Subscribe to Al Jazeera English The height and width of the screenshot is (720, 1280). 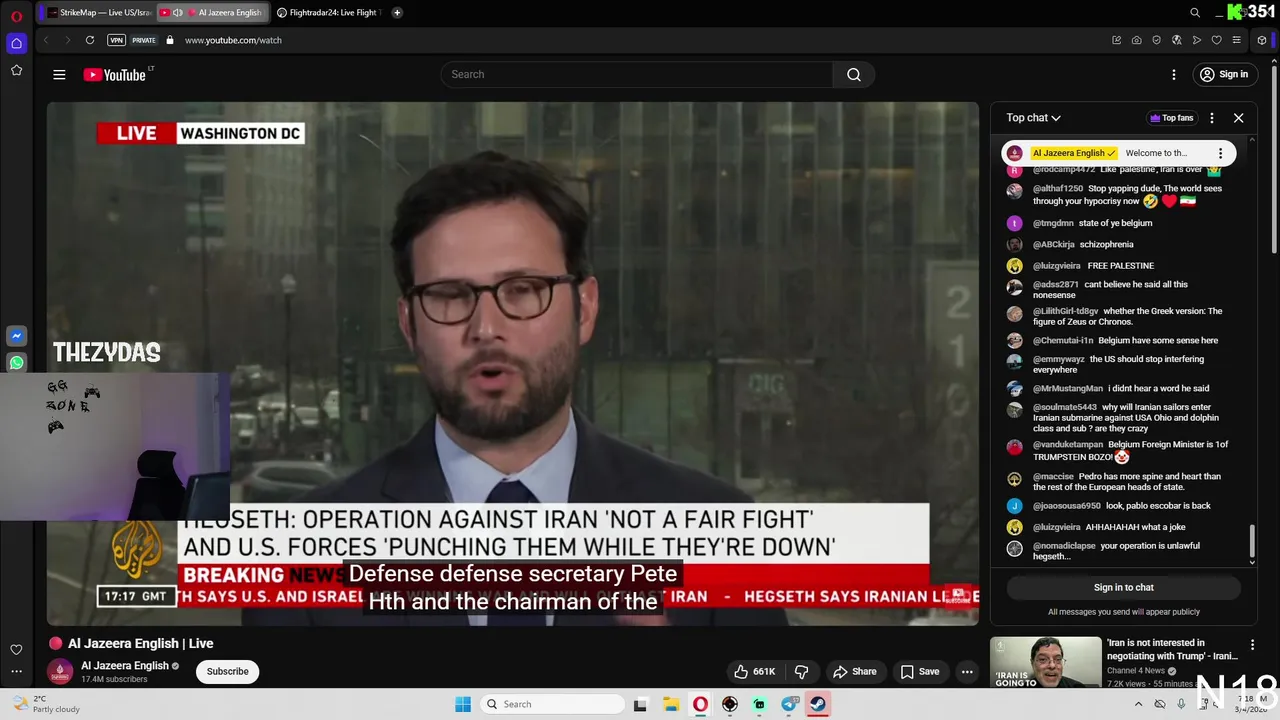pyautogui.click(x=227, y=671)
